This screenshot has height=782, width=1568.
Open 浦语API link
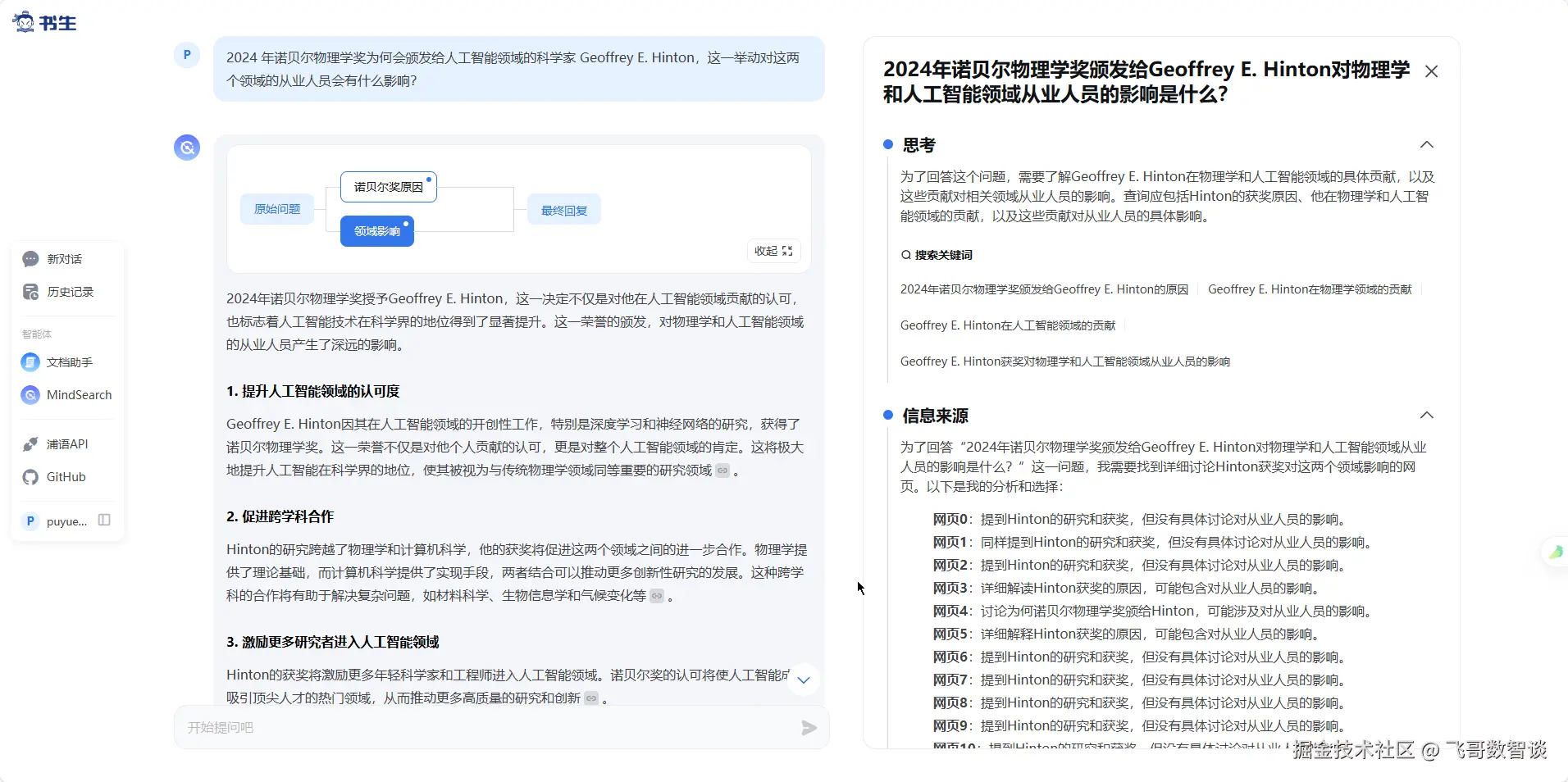(67, 444)
